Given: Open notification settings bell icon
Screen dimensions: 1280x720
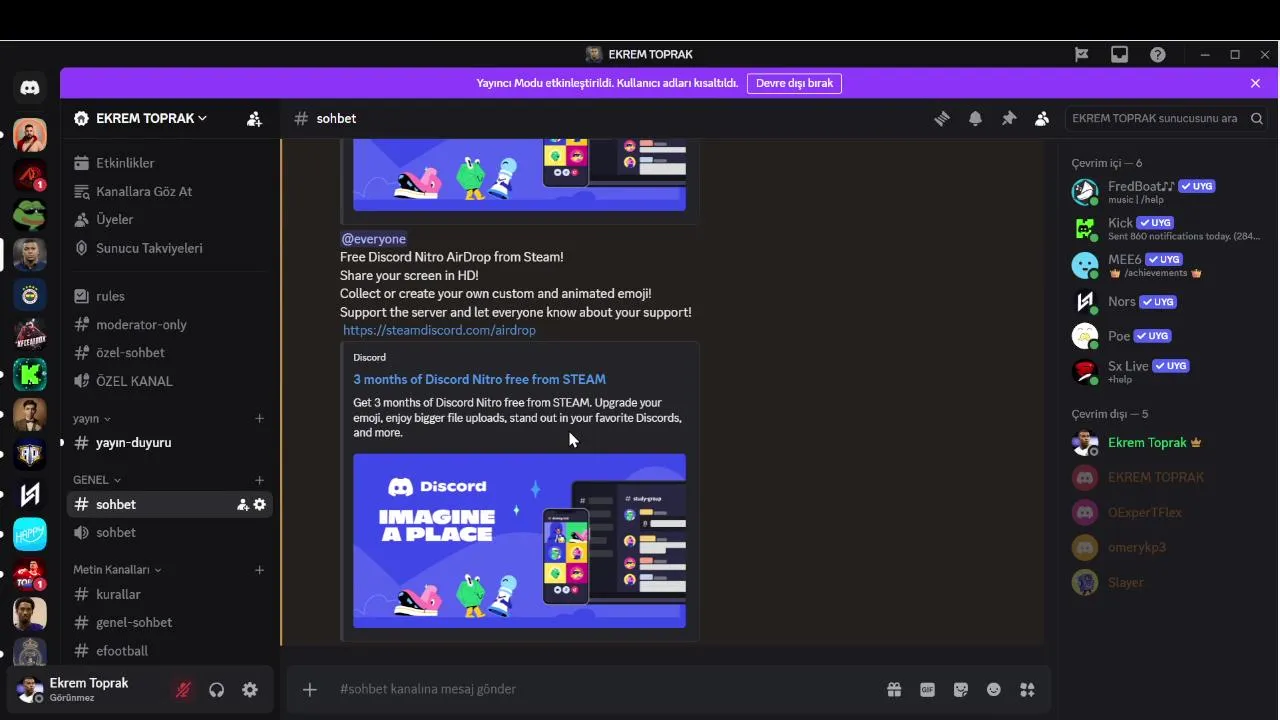Looking at the screenshot, I should tap(975, 118).
